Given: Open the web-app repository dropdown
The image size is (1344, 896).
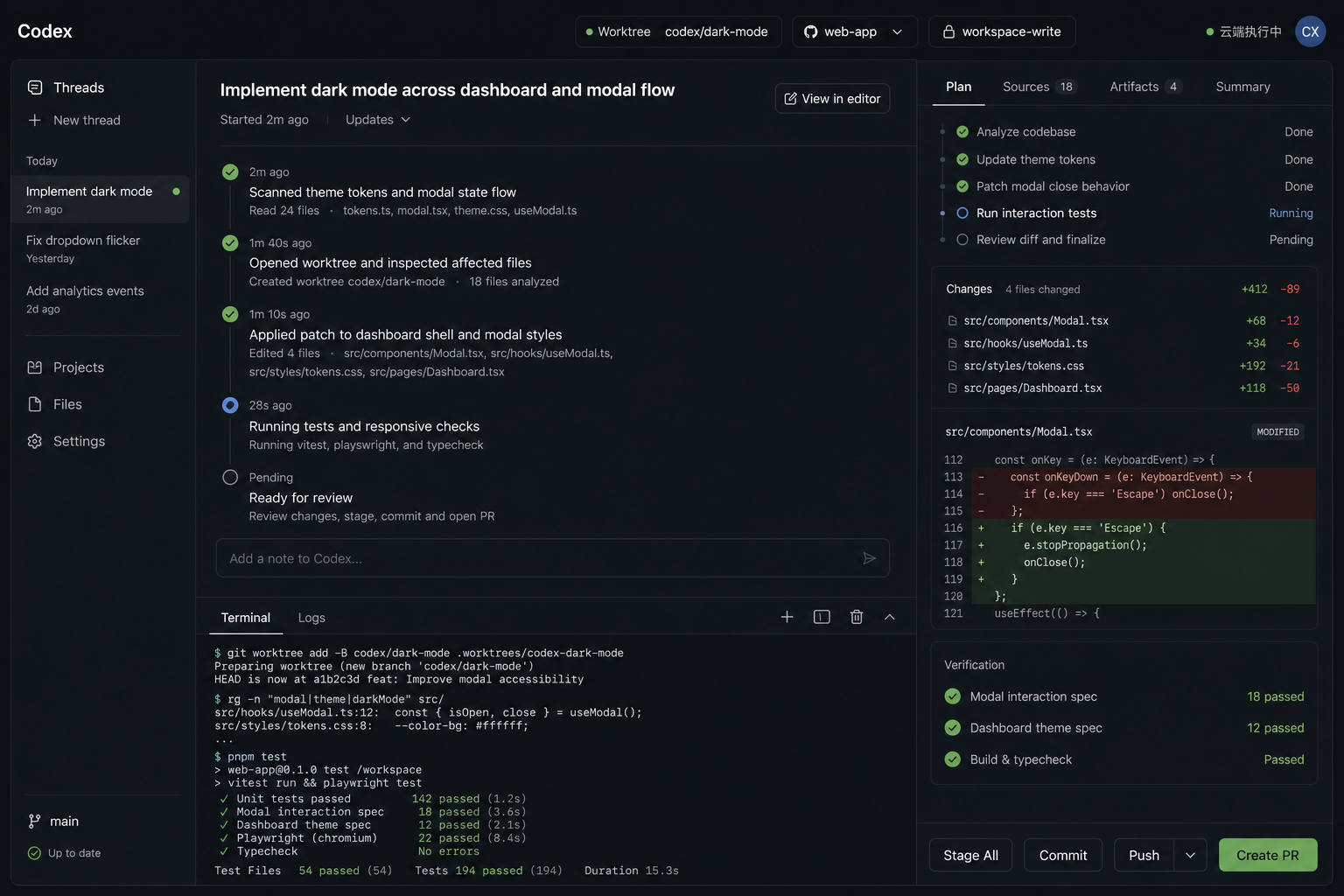Looking at the screenshot, I should [x=855, y=31].
